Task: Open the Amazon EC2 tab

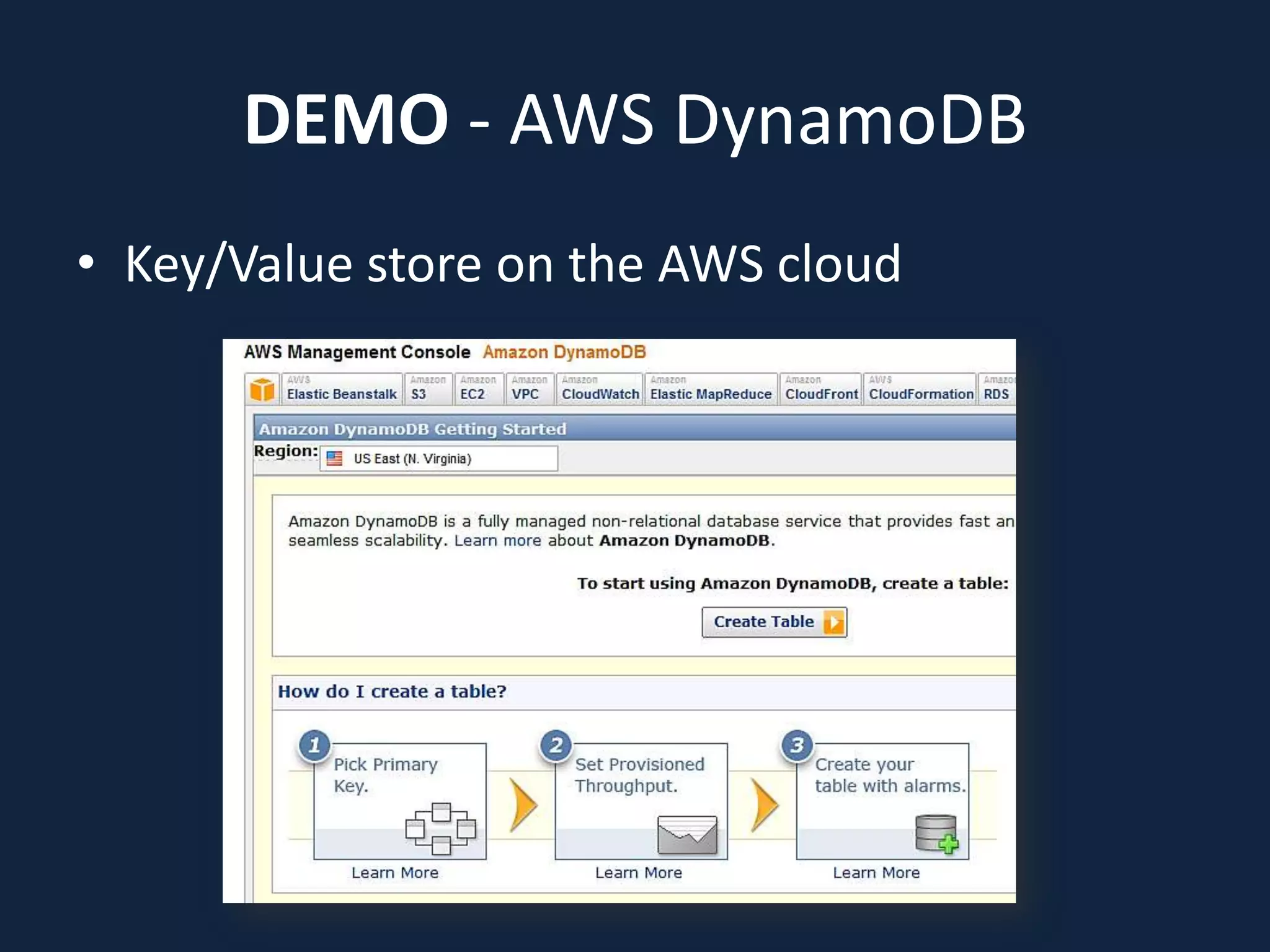Action: (478, 389)
